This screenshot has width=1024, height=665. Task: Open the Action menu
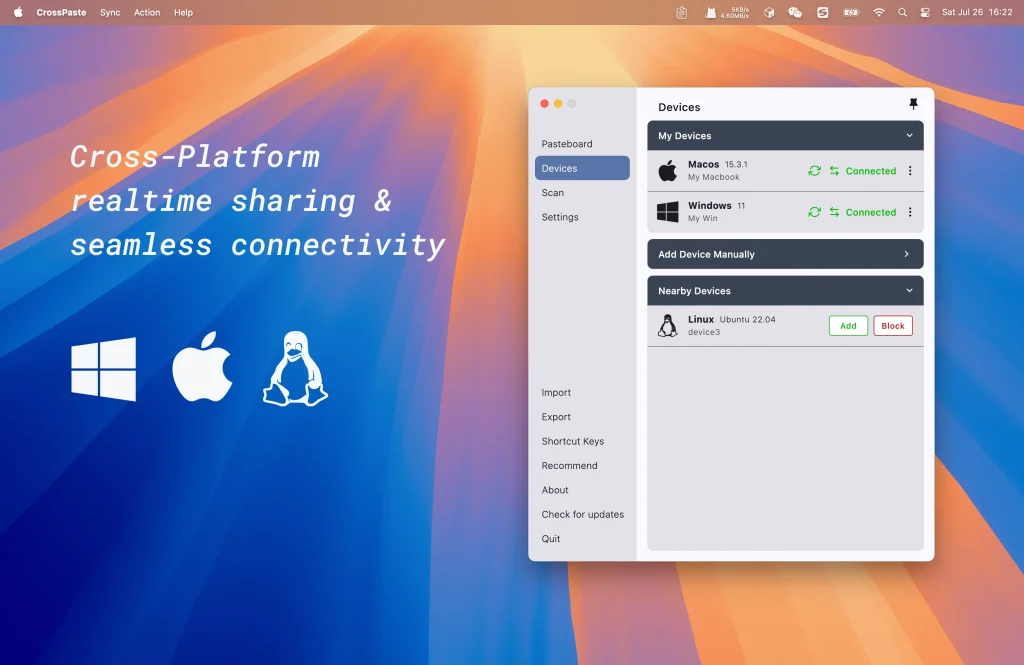(147, 12)
